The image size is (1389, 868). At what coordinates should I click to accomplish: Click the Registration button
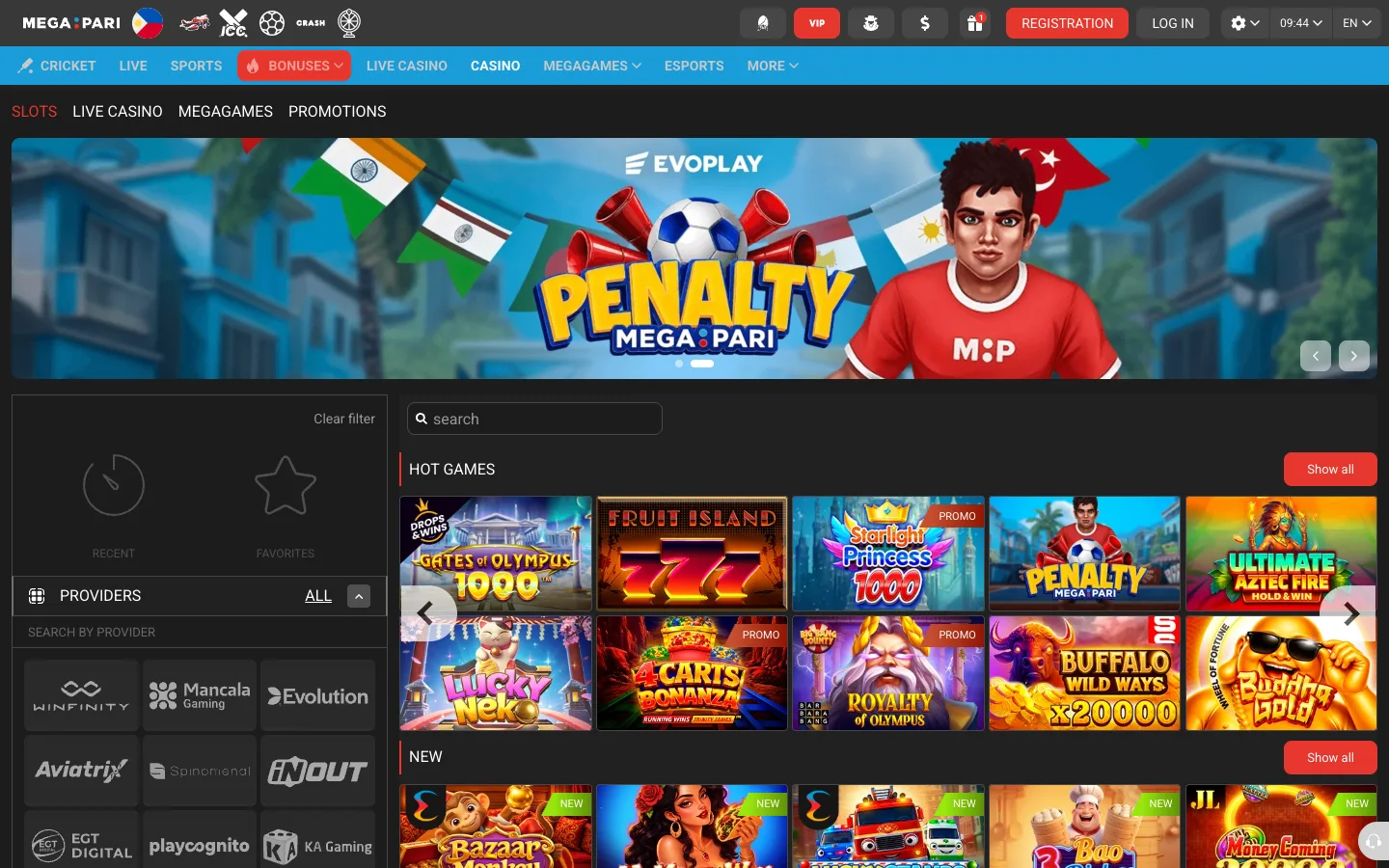coord(1067,23)
